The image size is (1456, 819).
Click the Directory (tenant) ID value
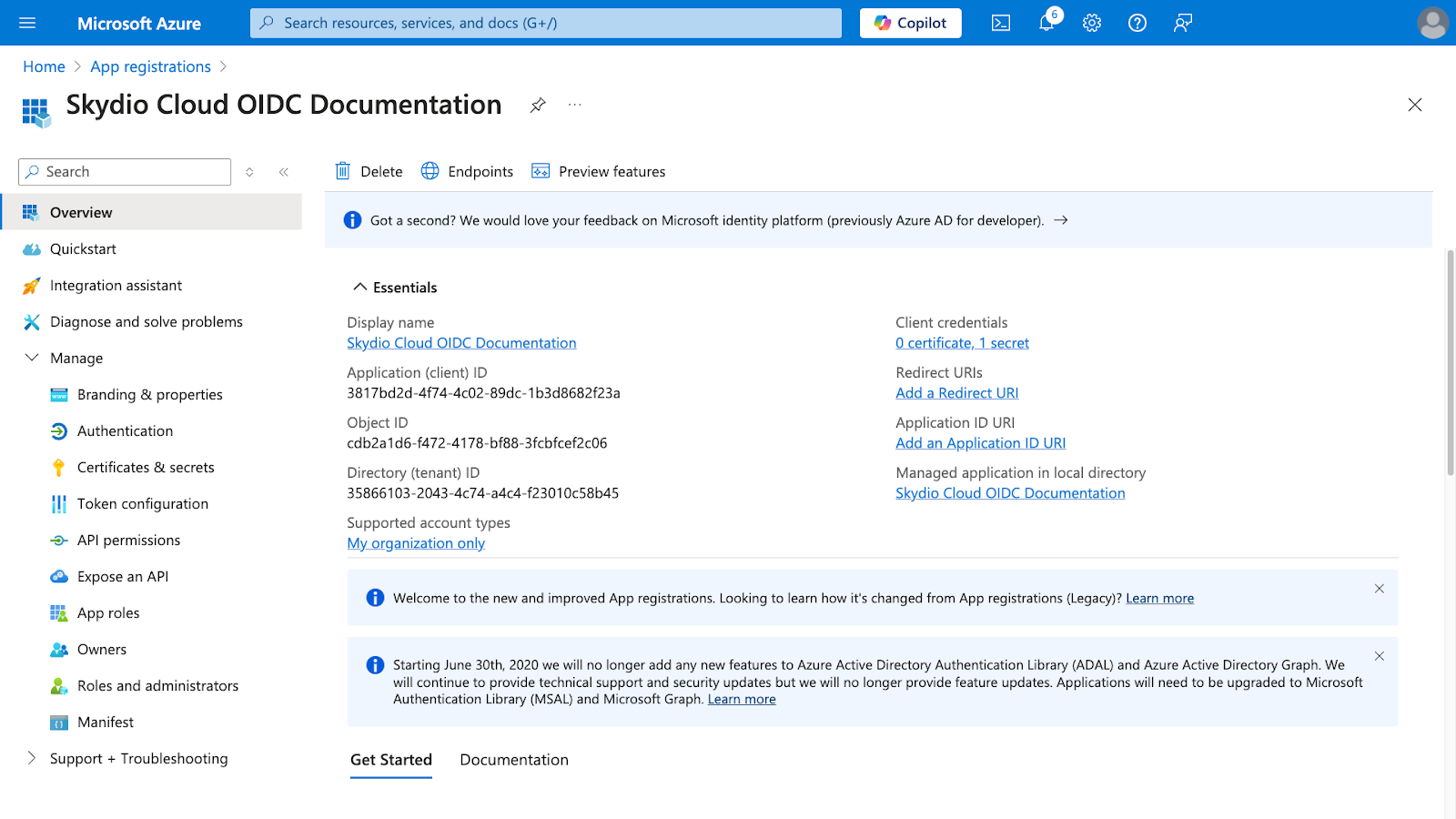pyautogui.click(x=482, y=493)
